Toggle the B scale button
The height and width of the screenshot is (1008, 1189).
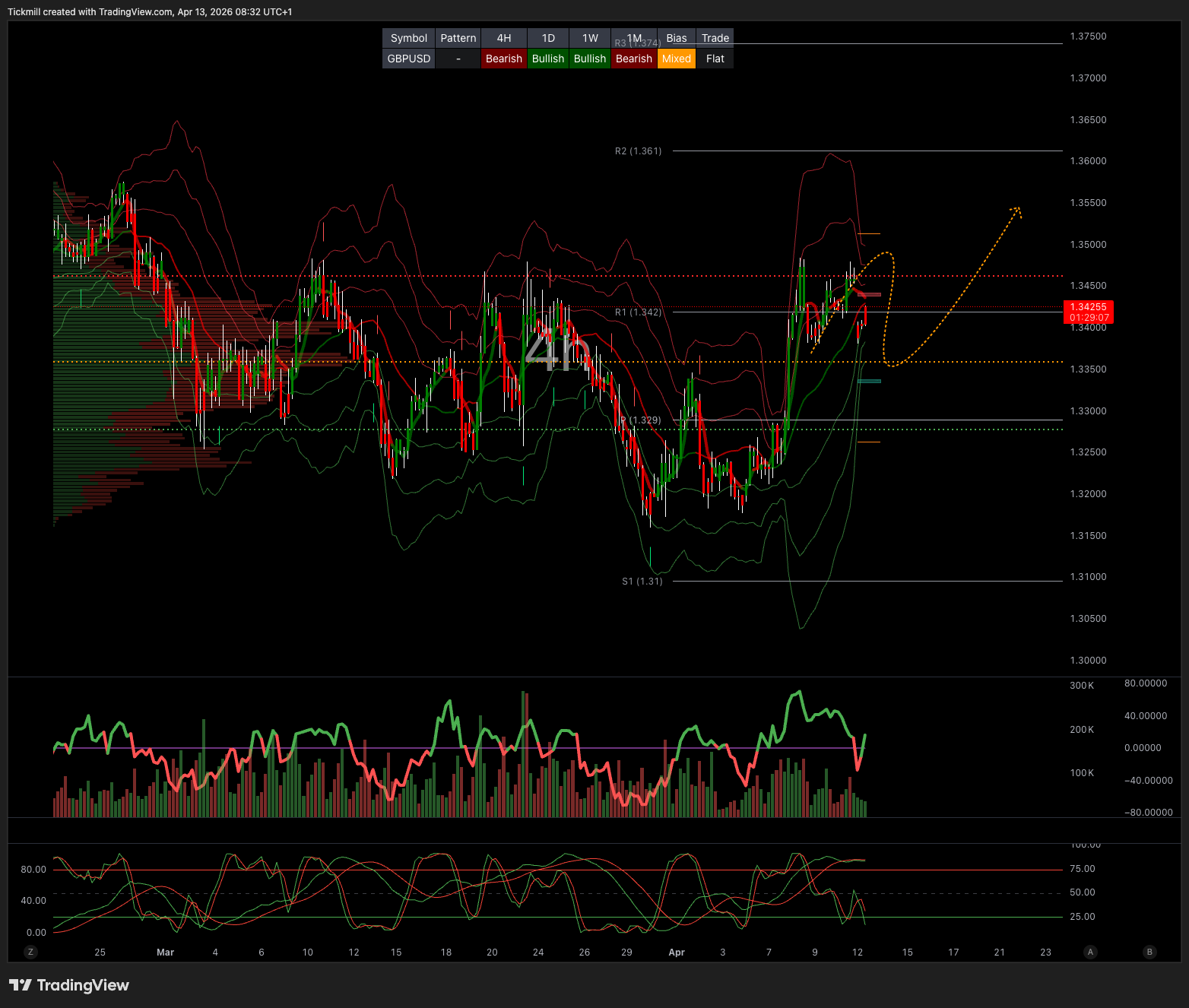coord(1149,952)
